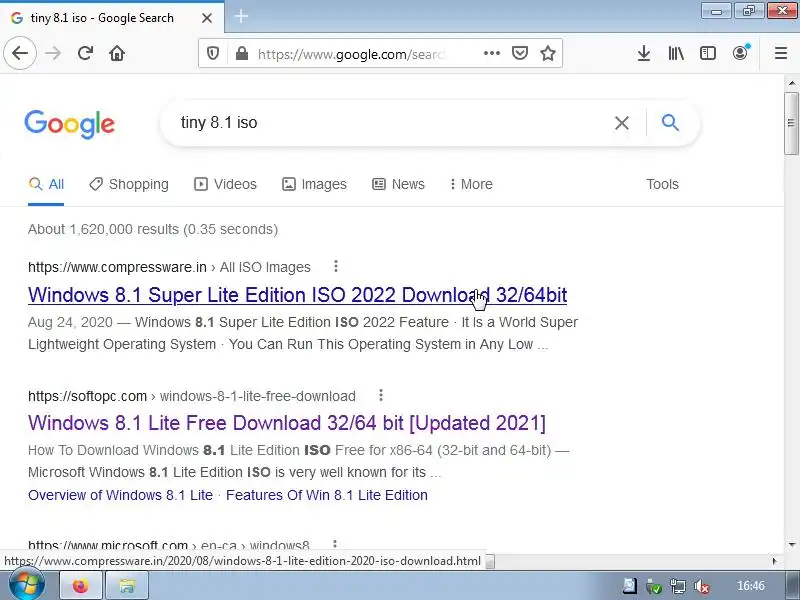This screenshot has height=600, width=800.
Task: Open tracking protection shield icon
Action: [213, 53]
